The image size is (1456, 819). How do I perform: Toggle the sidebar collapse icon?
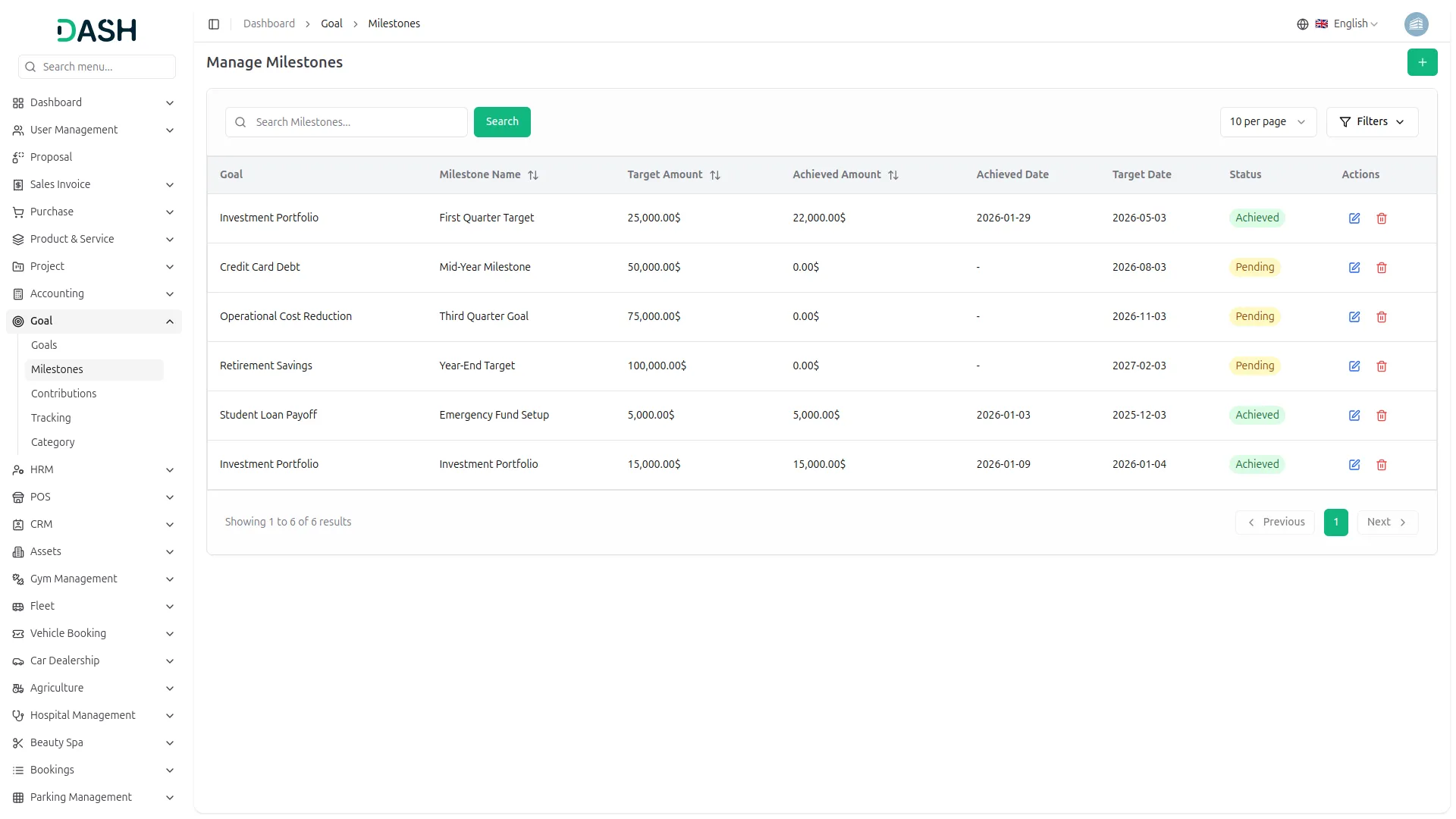coord(214,24)
